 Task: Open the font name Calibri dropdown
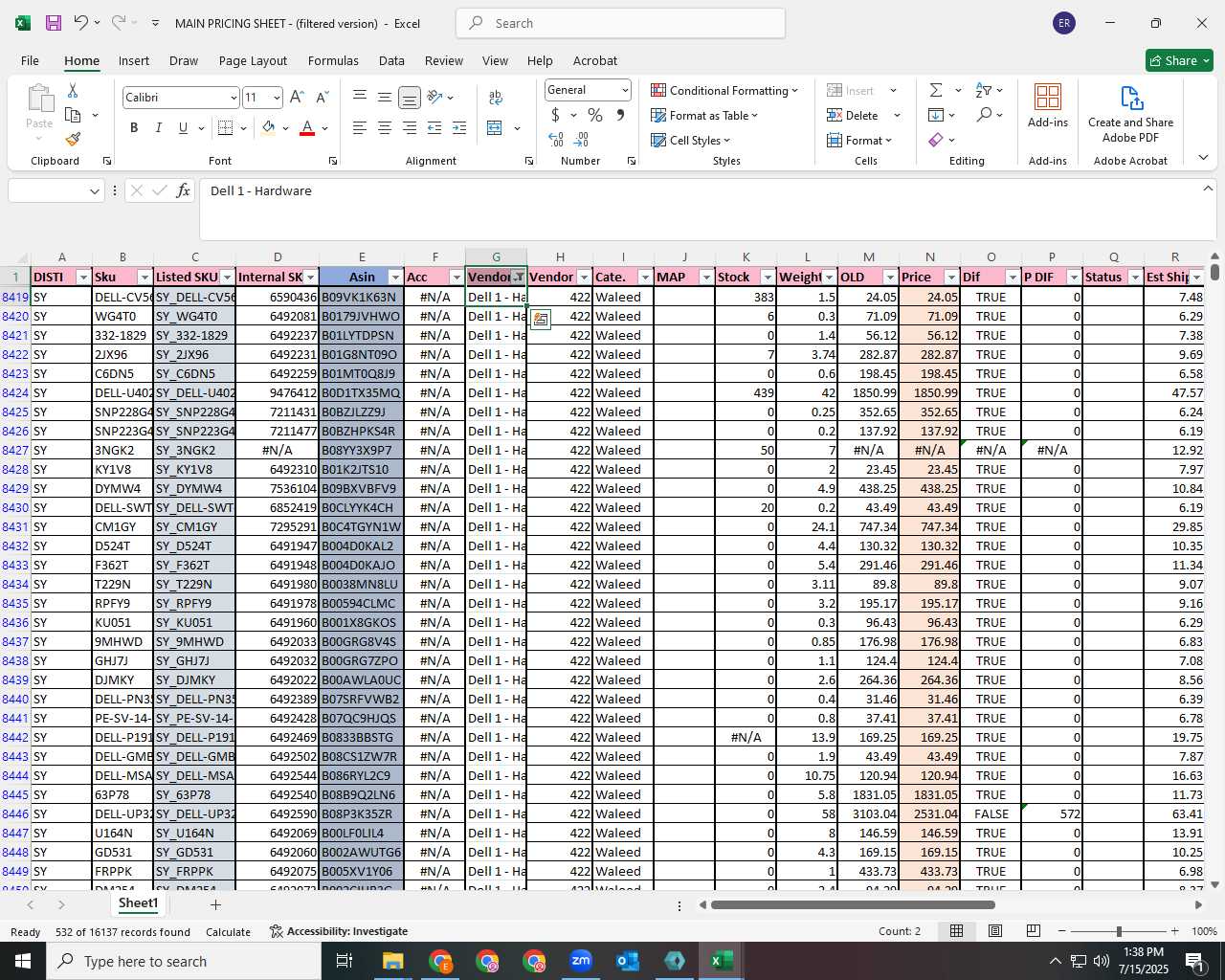(233, 98)
